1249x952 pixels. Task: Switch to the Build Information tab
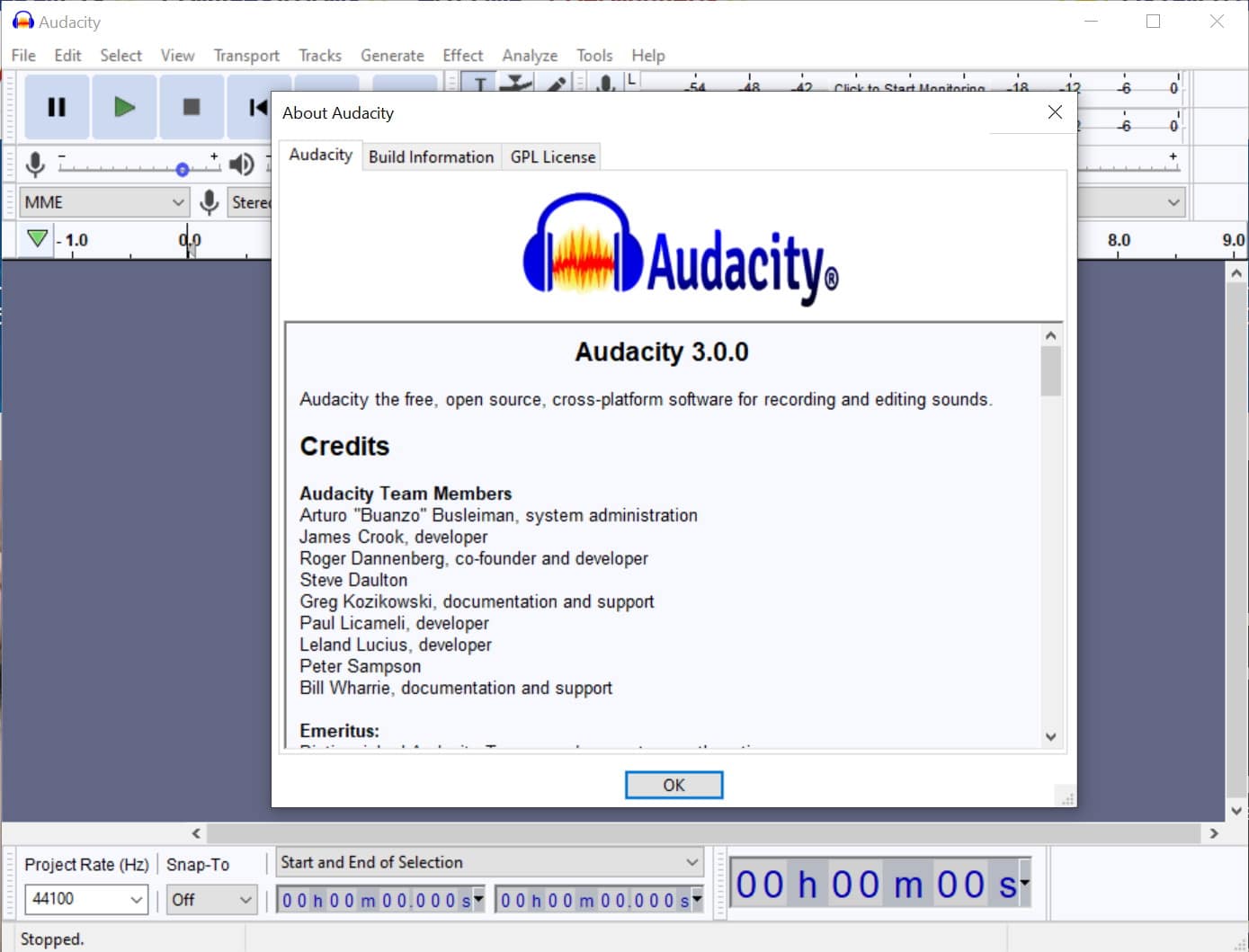coord(431,156)
